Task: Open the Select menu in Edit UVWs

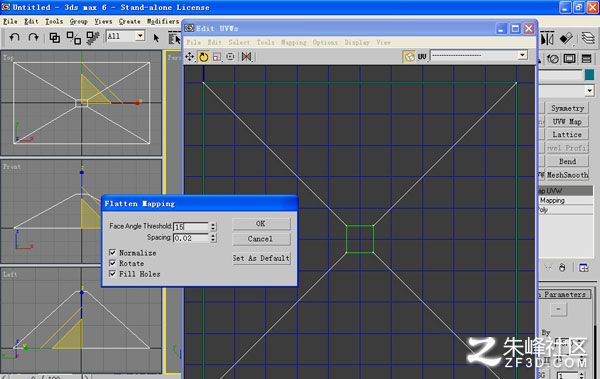Action: pyautogui.click(x=239, y=42)
